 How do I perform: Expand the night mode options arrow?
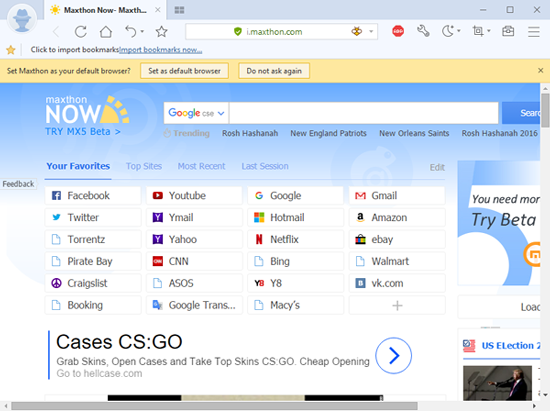point(459,31)
